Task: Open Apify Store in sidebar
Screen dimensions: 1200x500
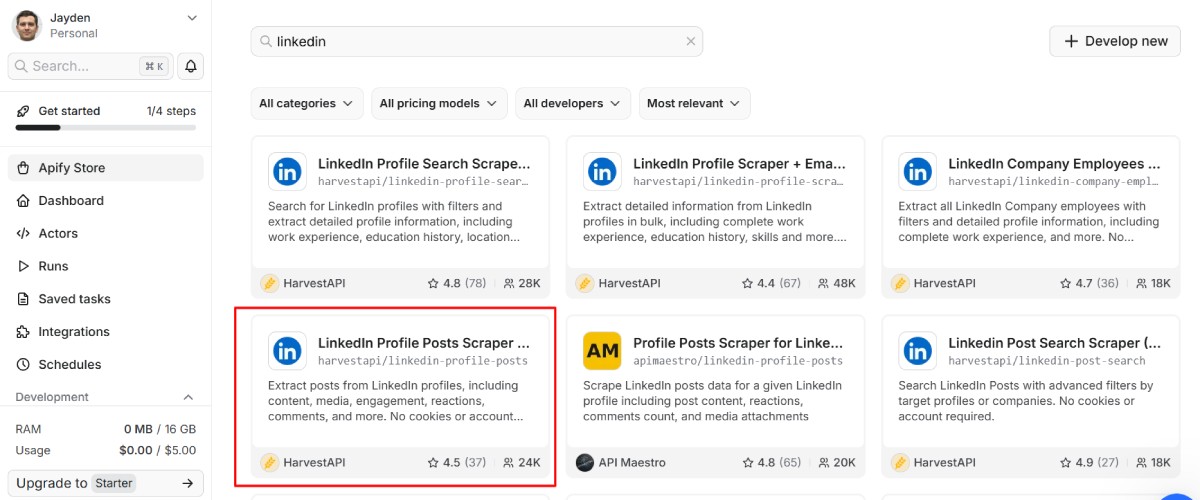Action: (106, 168)
